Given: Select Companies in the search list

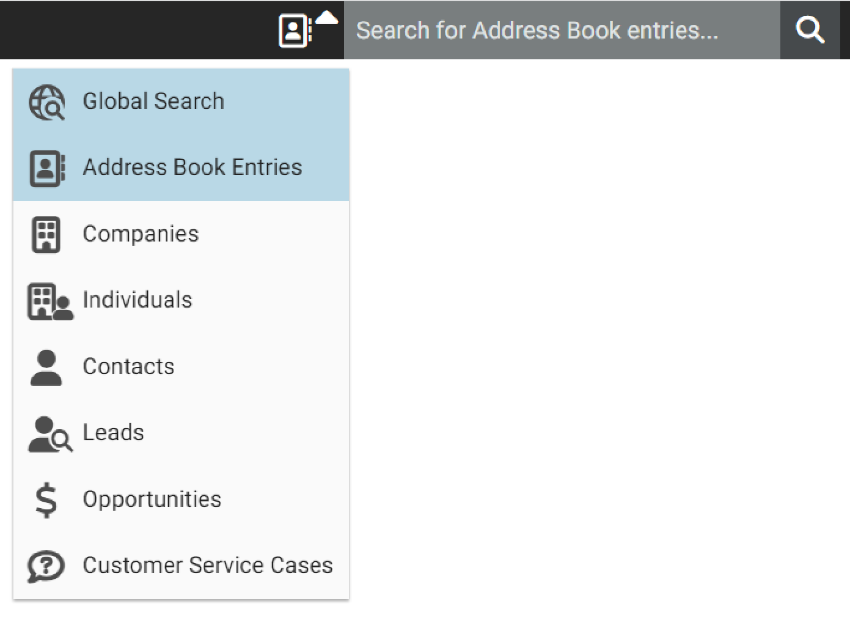Looking at the screenshot, I should pos(141,234).
